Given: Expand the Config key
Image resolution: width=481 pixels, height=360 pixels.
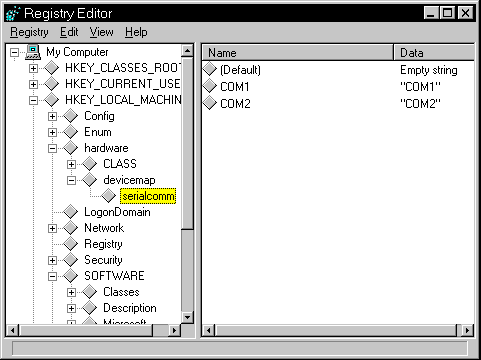Looking at the screenshot, I should click(52, 116).
